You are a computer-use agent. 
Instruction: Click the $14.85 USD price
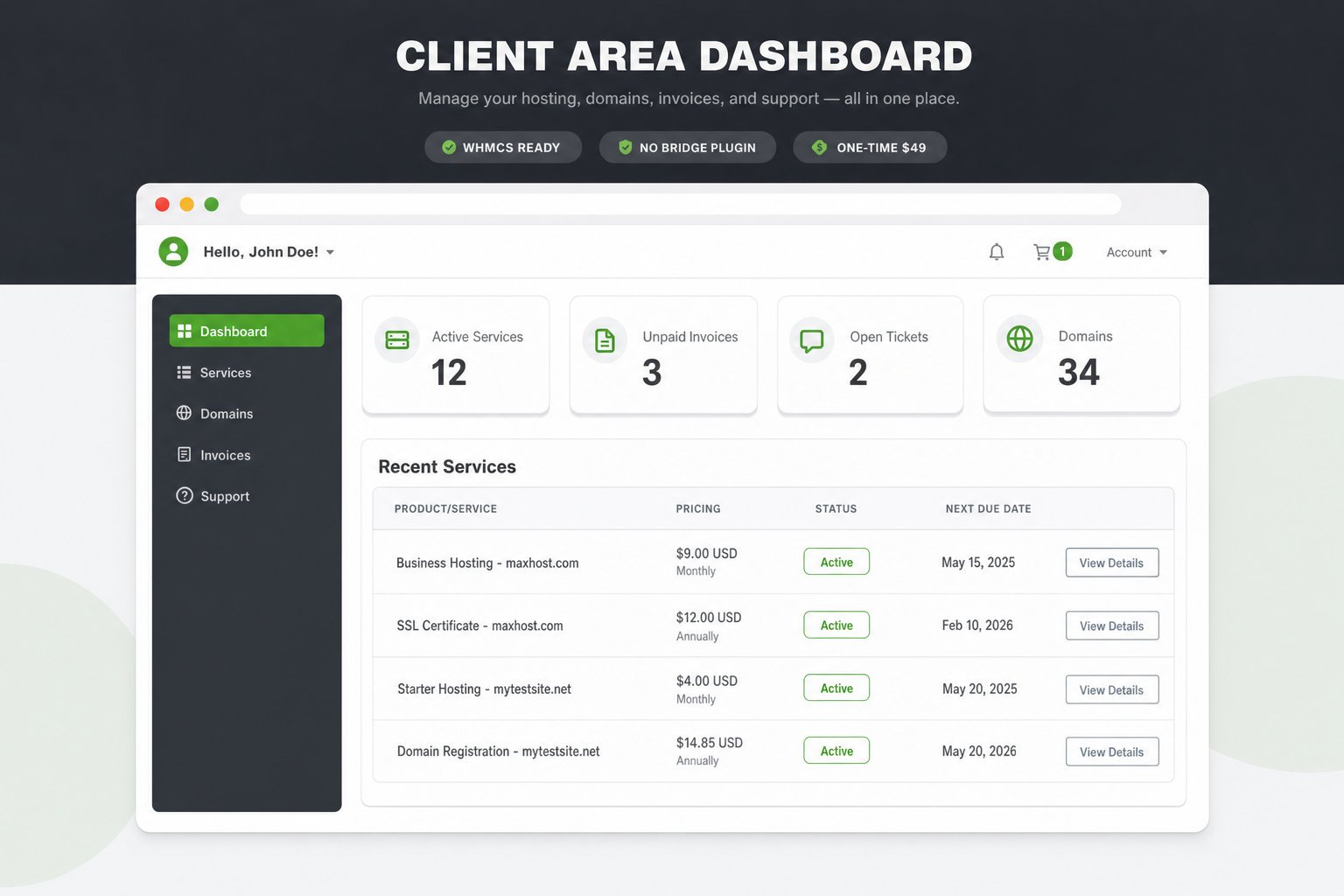709,742
